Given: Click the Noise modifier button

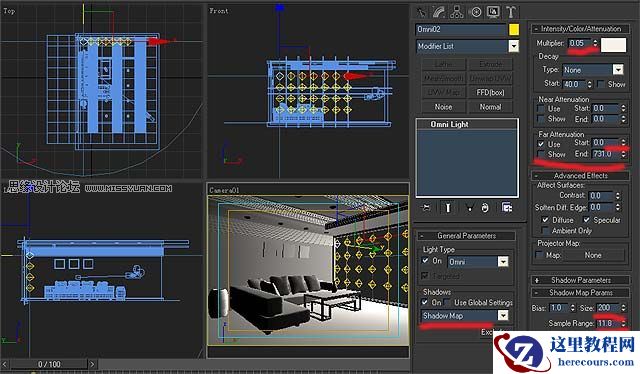Looking at the screenshot, I should pos(443,107).
